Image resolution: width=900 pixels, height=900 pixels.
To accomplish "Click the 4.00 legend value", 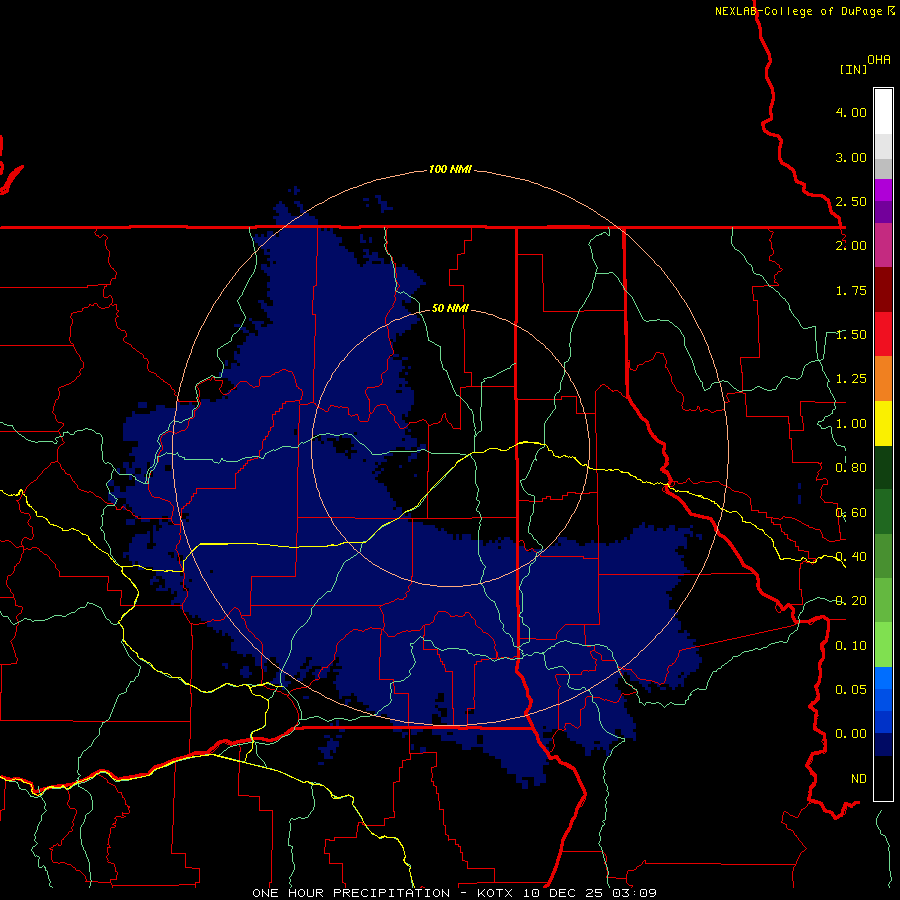I will tap(851, 112).
